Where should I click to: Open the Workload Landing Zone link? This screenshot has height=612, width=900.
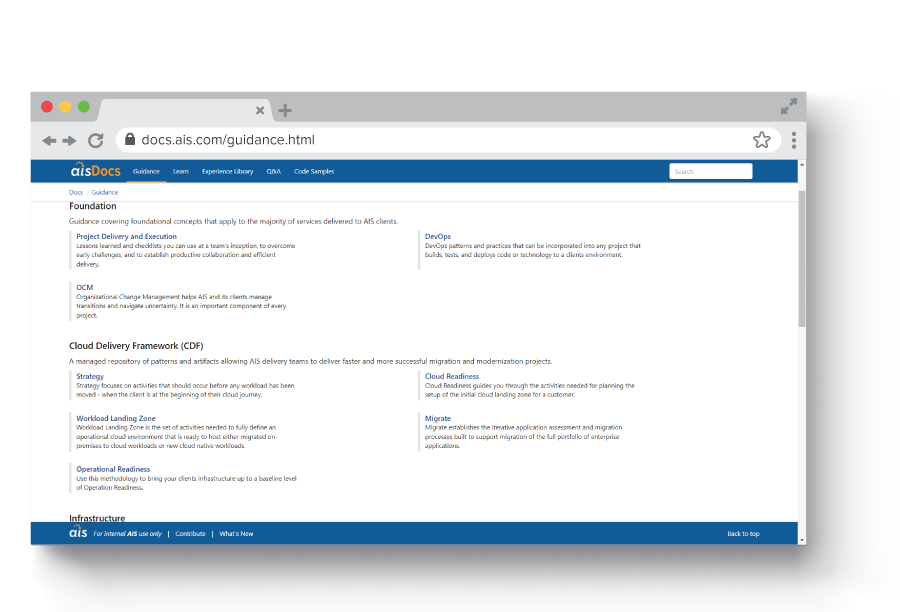116,419
